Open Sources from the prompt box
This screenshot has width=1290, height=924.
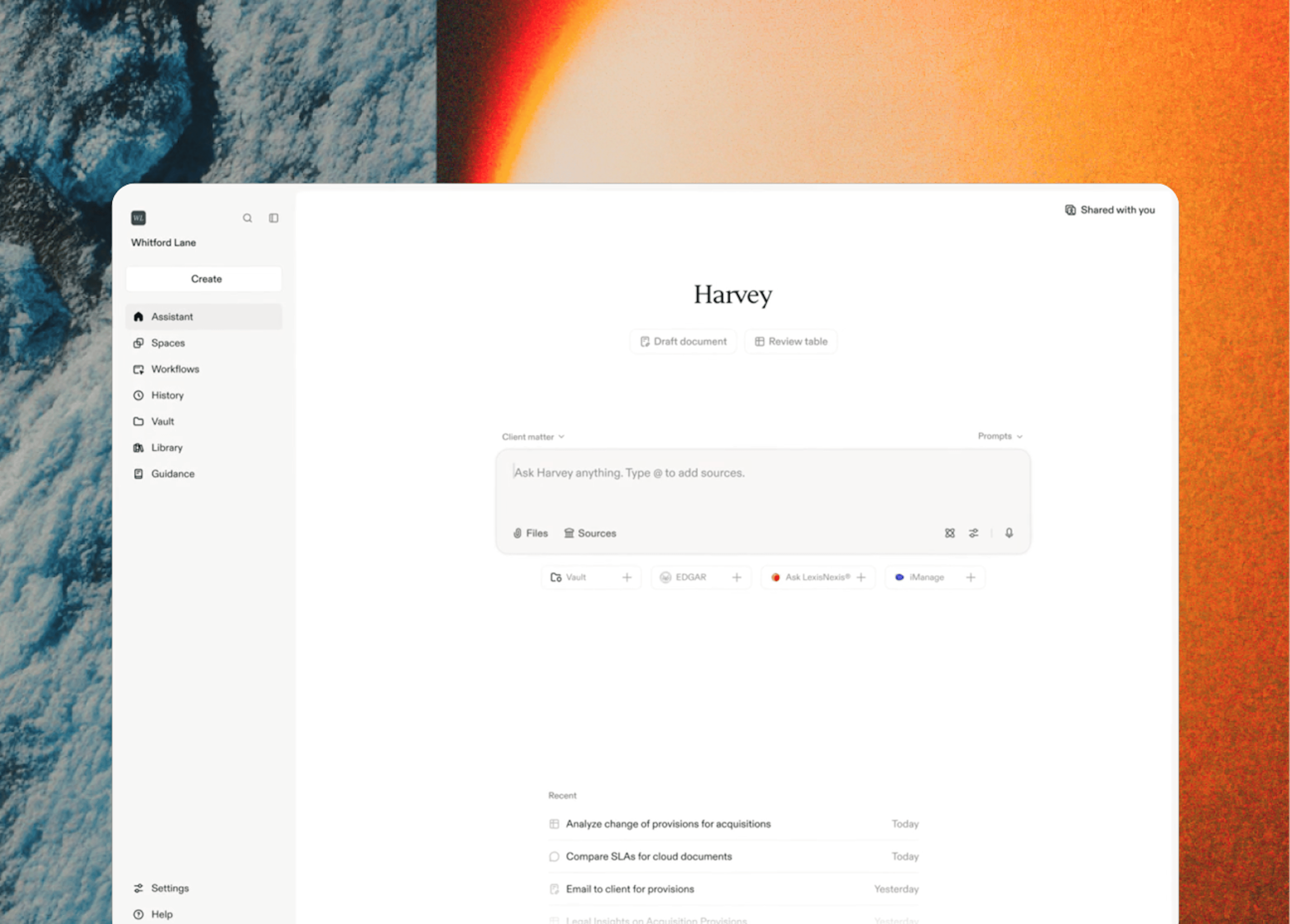[590, 533]
